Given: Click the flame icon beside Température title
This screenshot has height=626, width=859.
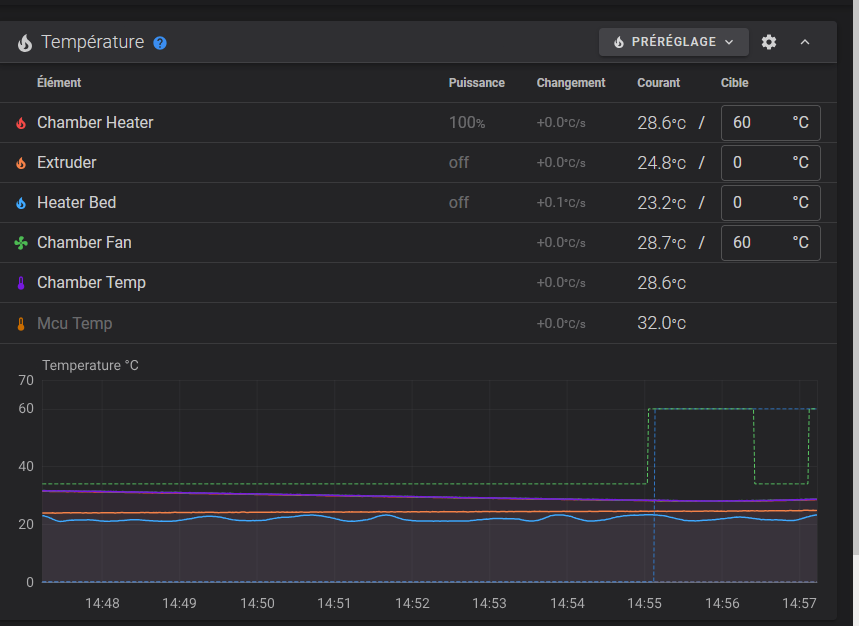Looking at the screenshot, I should coord(25,43).
